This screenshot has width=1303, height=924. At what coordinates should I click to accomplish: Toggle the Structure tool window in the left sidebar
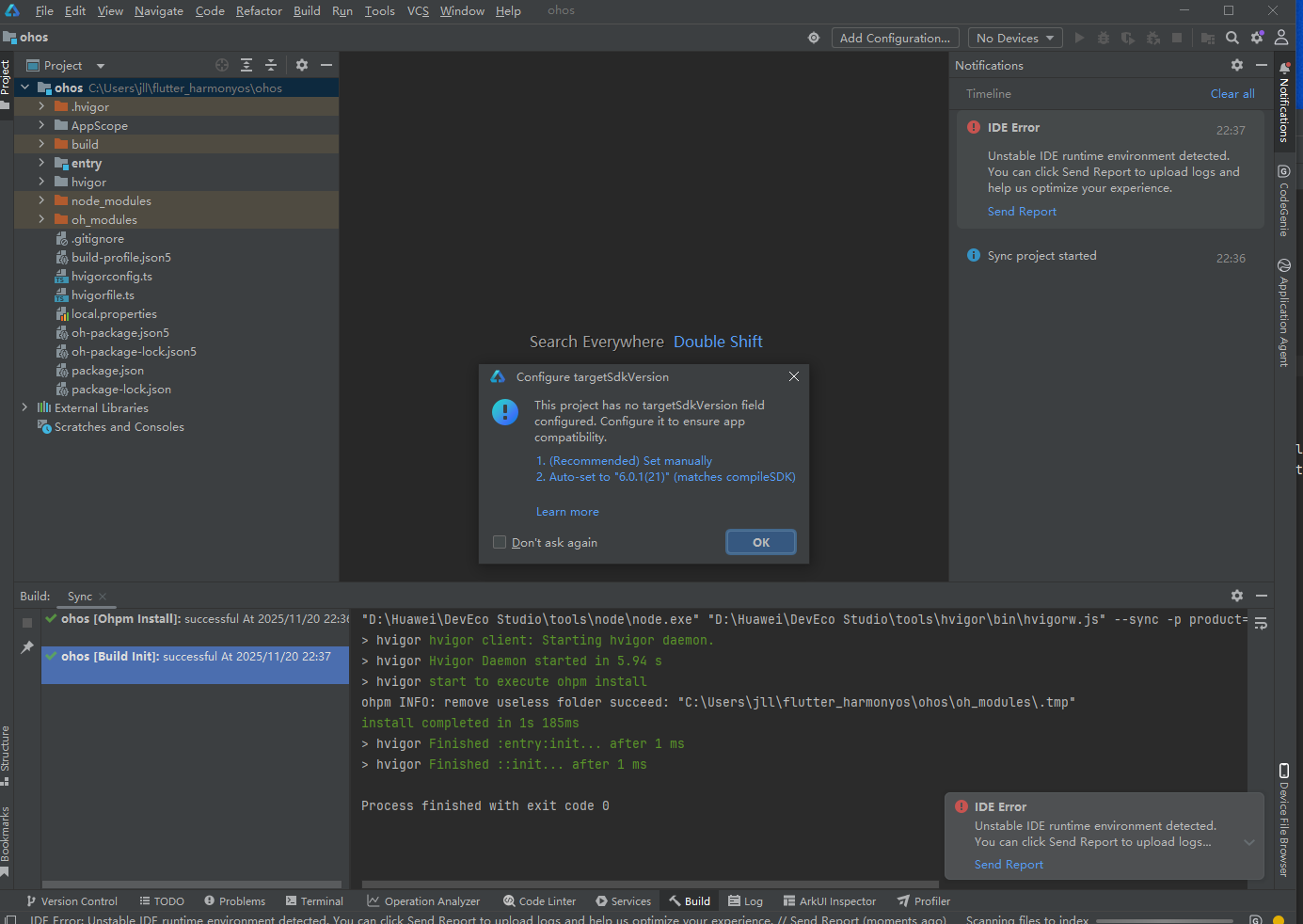tap(6, 756)
